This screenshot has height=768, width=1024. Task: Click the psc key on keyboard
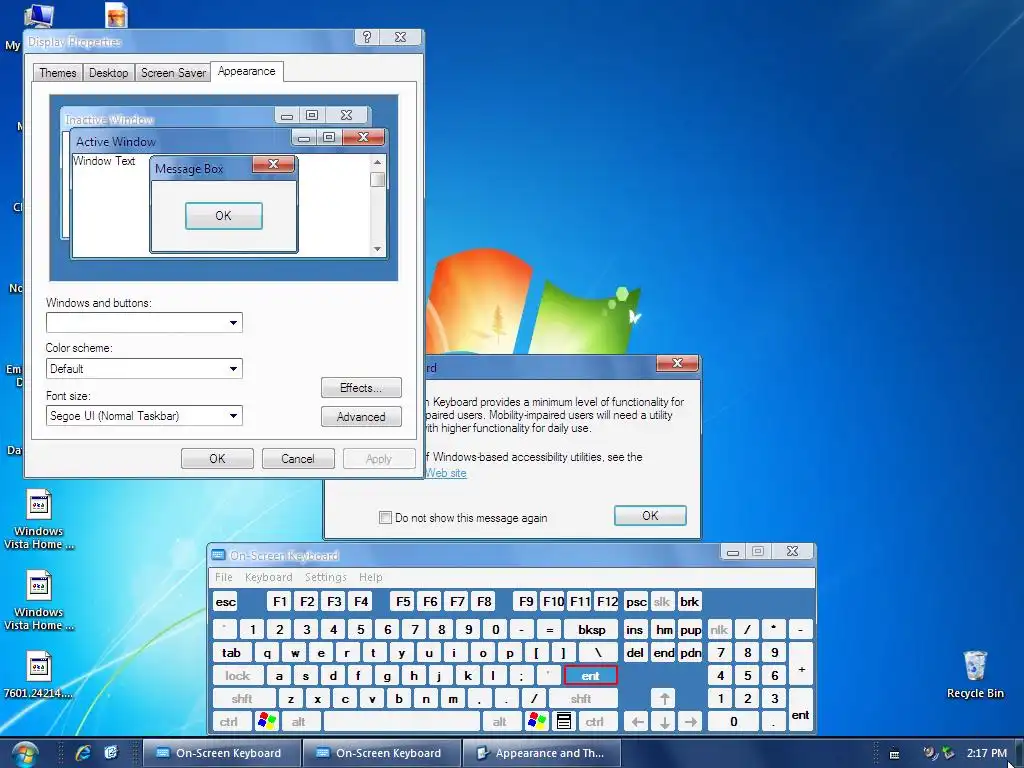click(636, 601)
